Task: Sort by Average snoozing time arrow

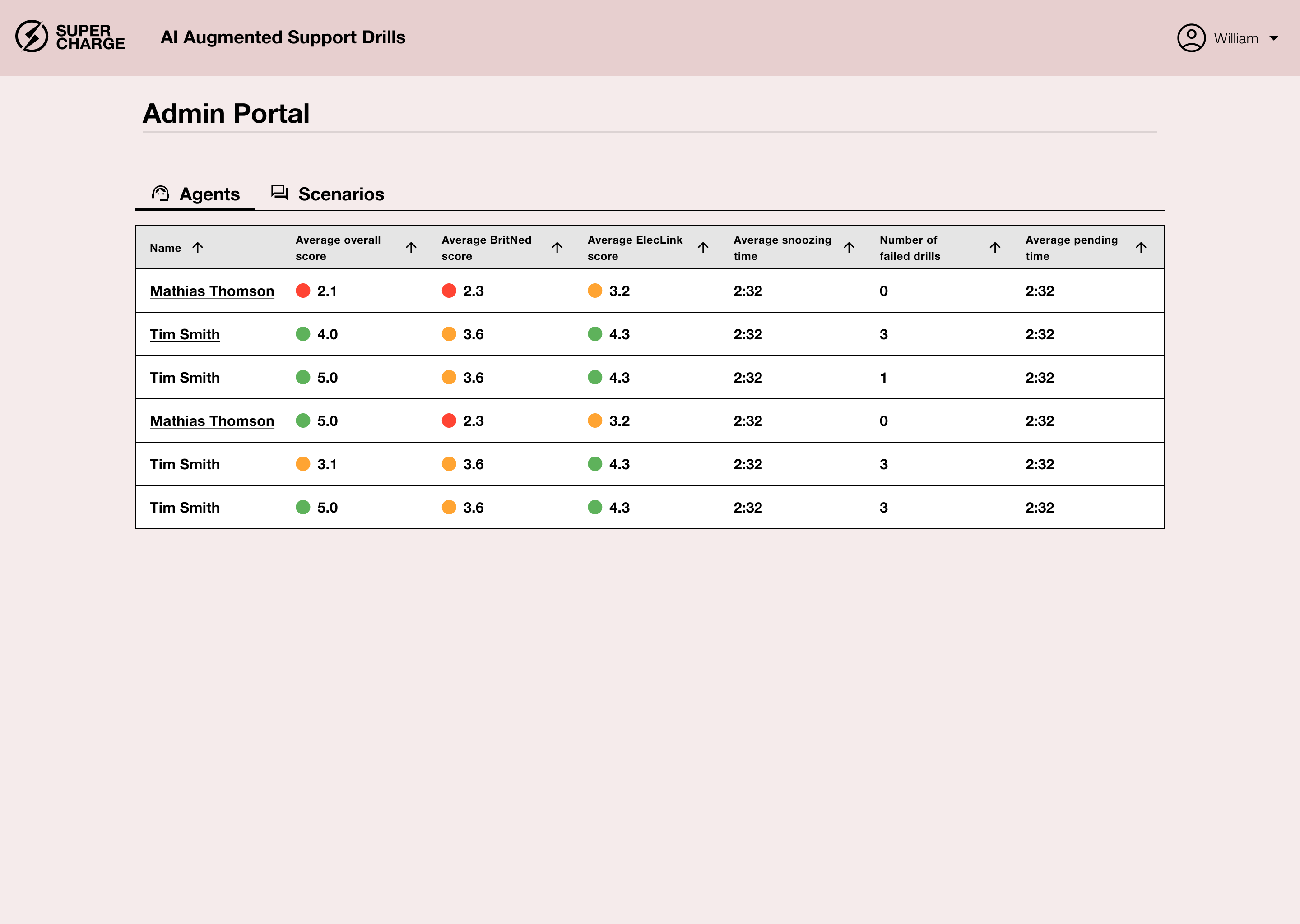Action: point(849,247)
